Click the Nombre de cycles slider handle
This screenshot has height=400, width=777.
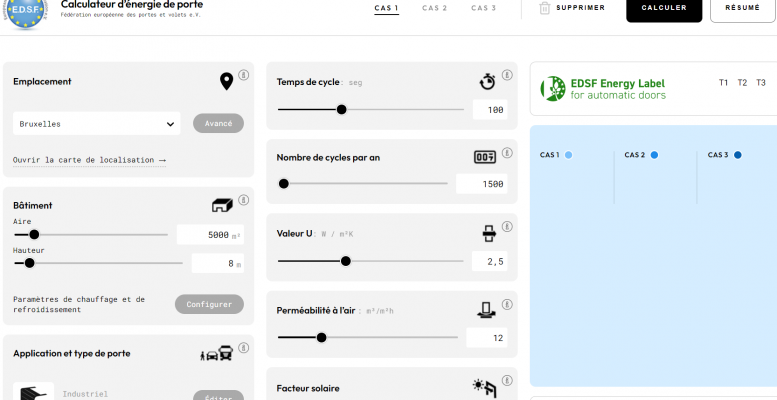point(283,184)
